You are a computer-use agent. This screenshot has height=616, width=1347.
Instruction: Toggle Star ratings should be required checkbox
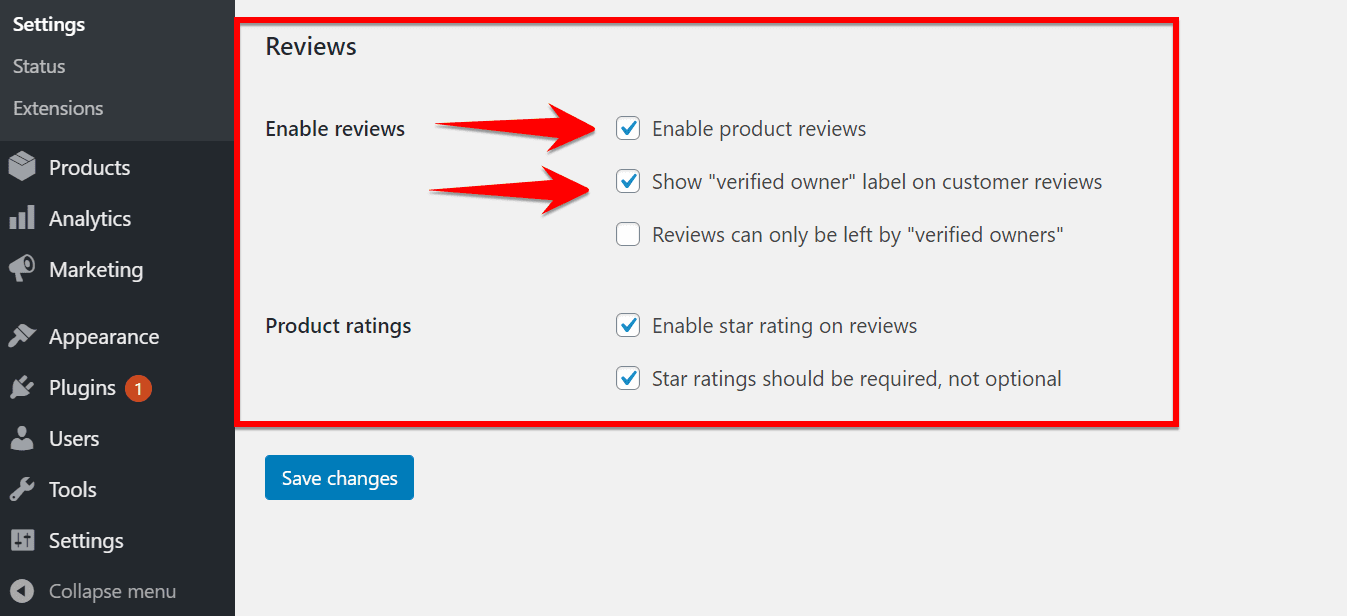point(628,379)
